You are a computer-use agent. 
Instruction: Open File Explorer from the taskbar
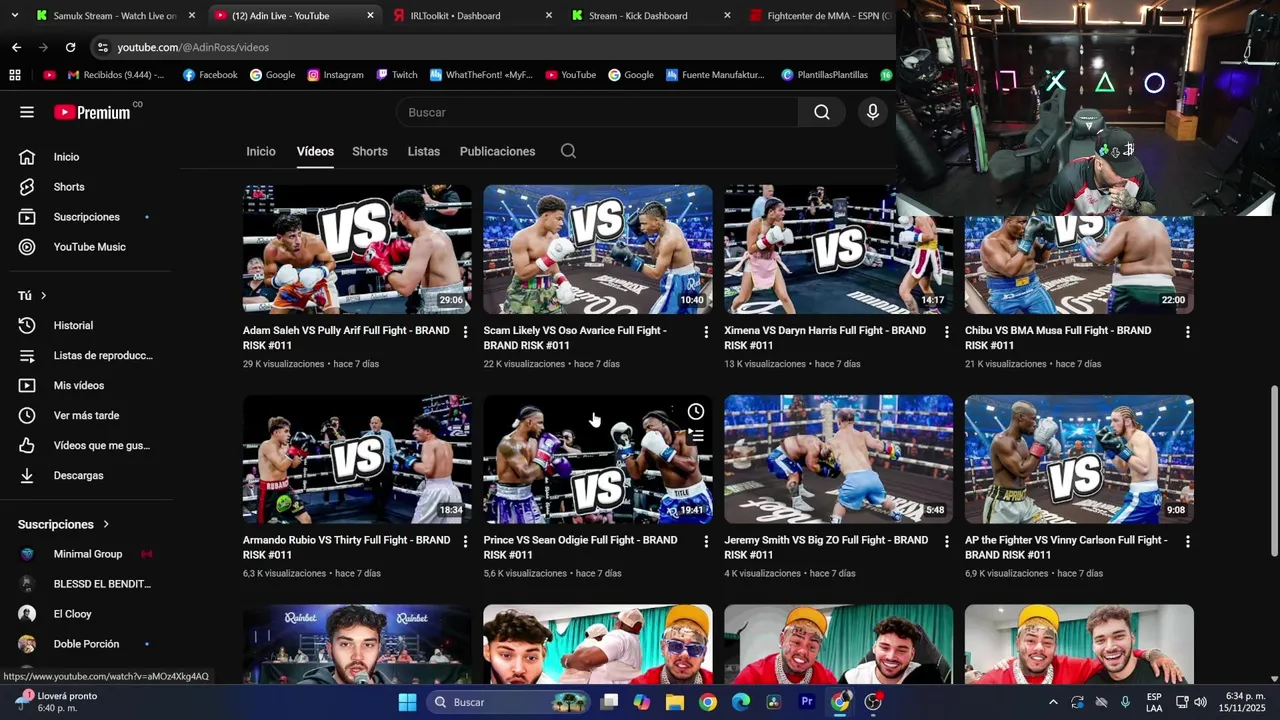(675, 702)
